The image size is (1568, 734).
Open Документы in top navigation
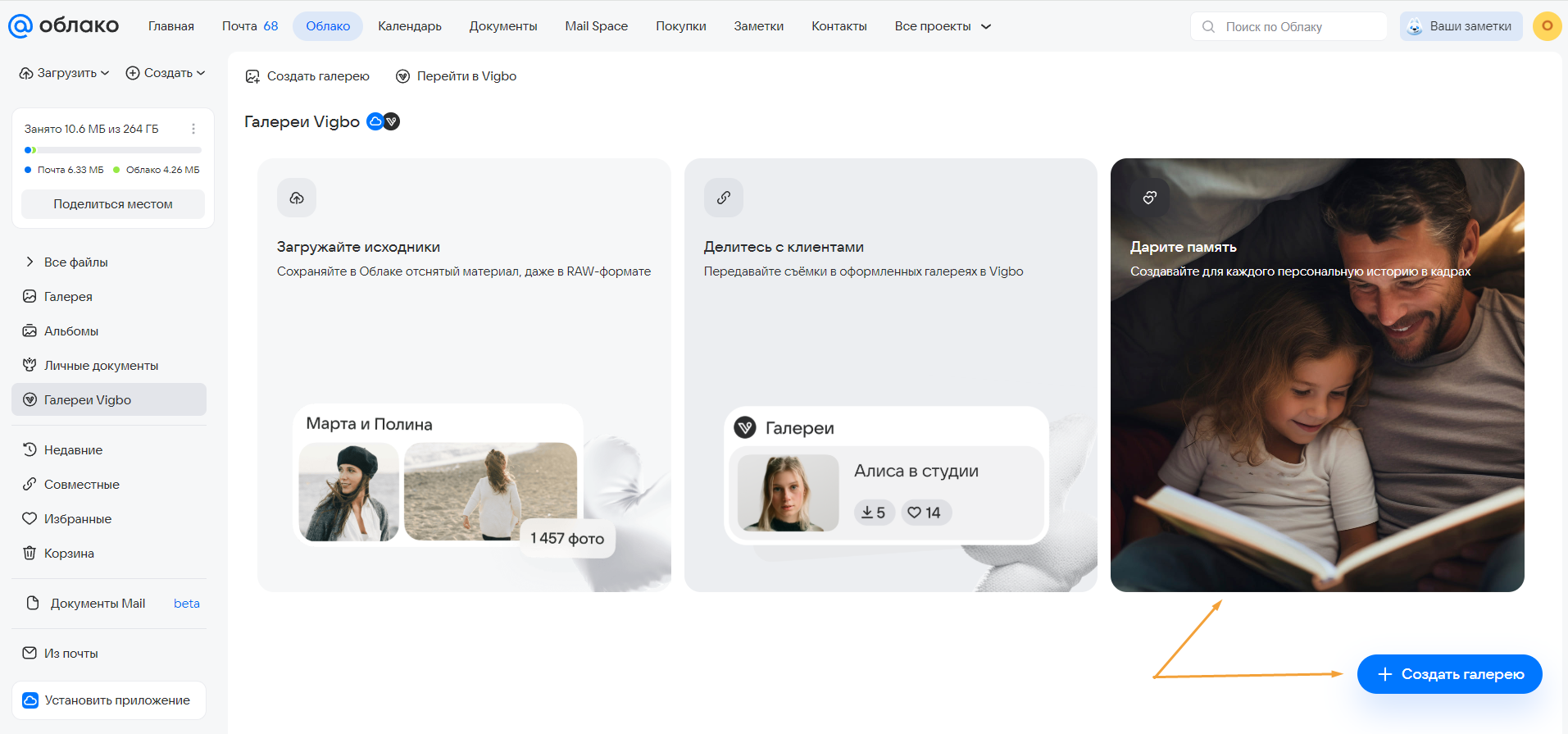coord(503,26)
